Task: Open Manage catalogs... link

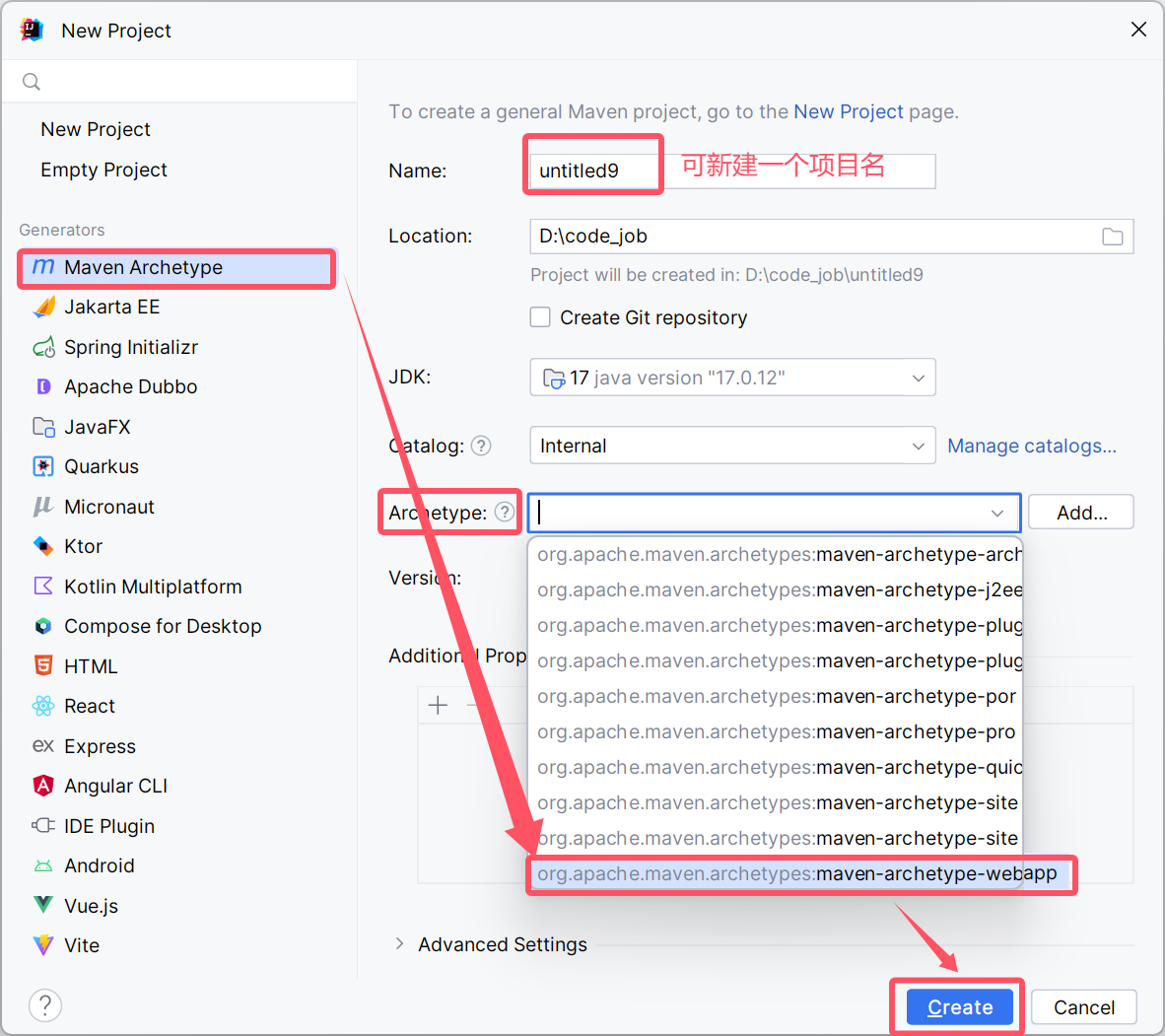Action: point(1031,446)
